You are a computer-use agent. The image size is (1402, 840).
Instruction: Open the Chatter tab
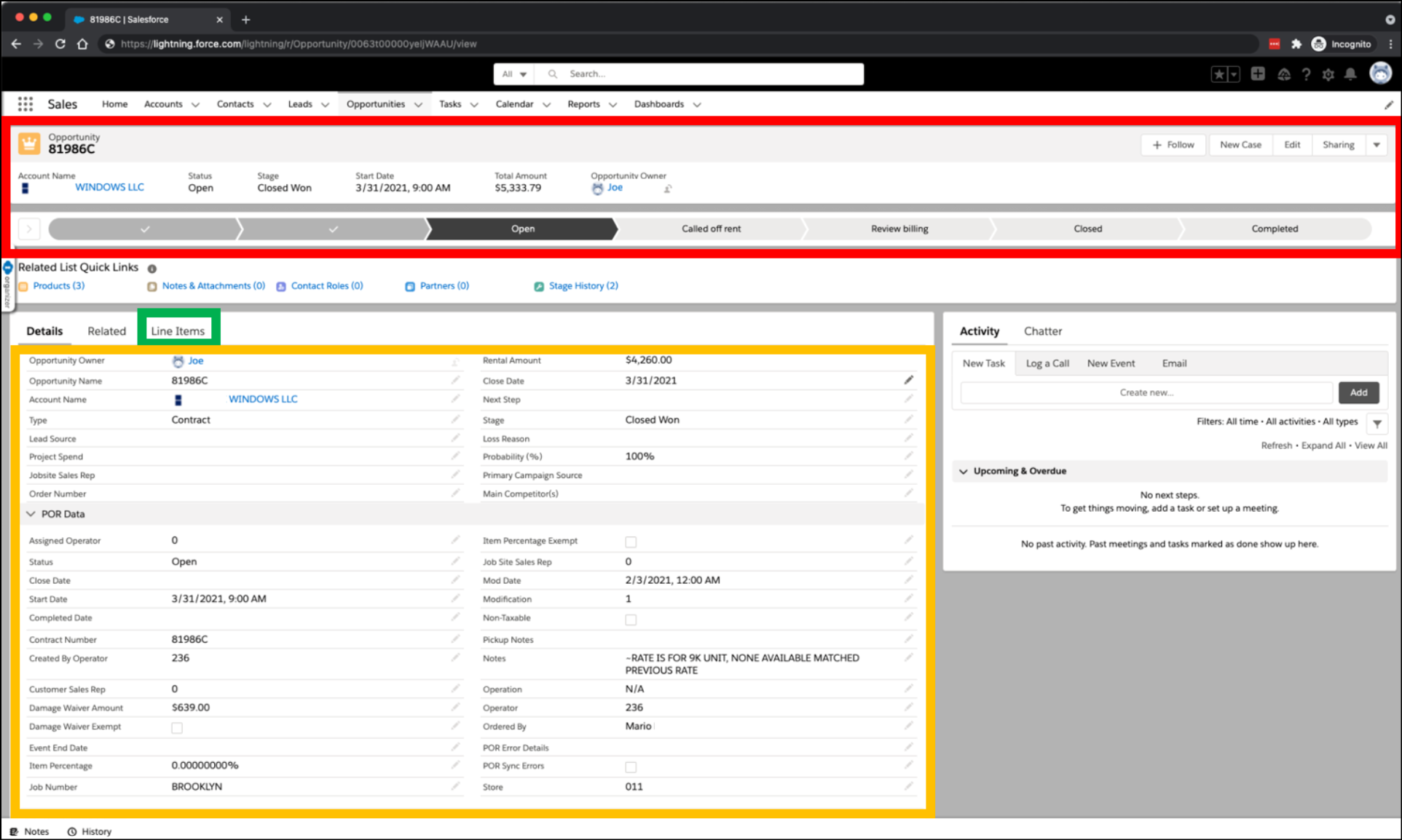(1042, 331)
